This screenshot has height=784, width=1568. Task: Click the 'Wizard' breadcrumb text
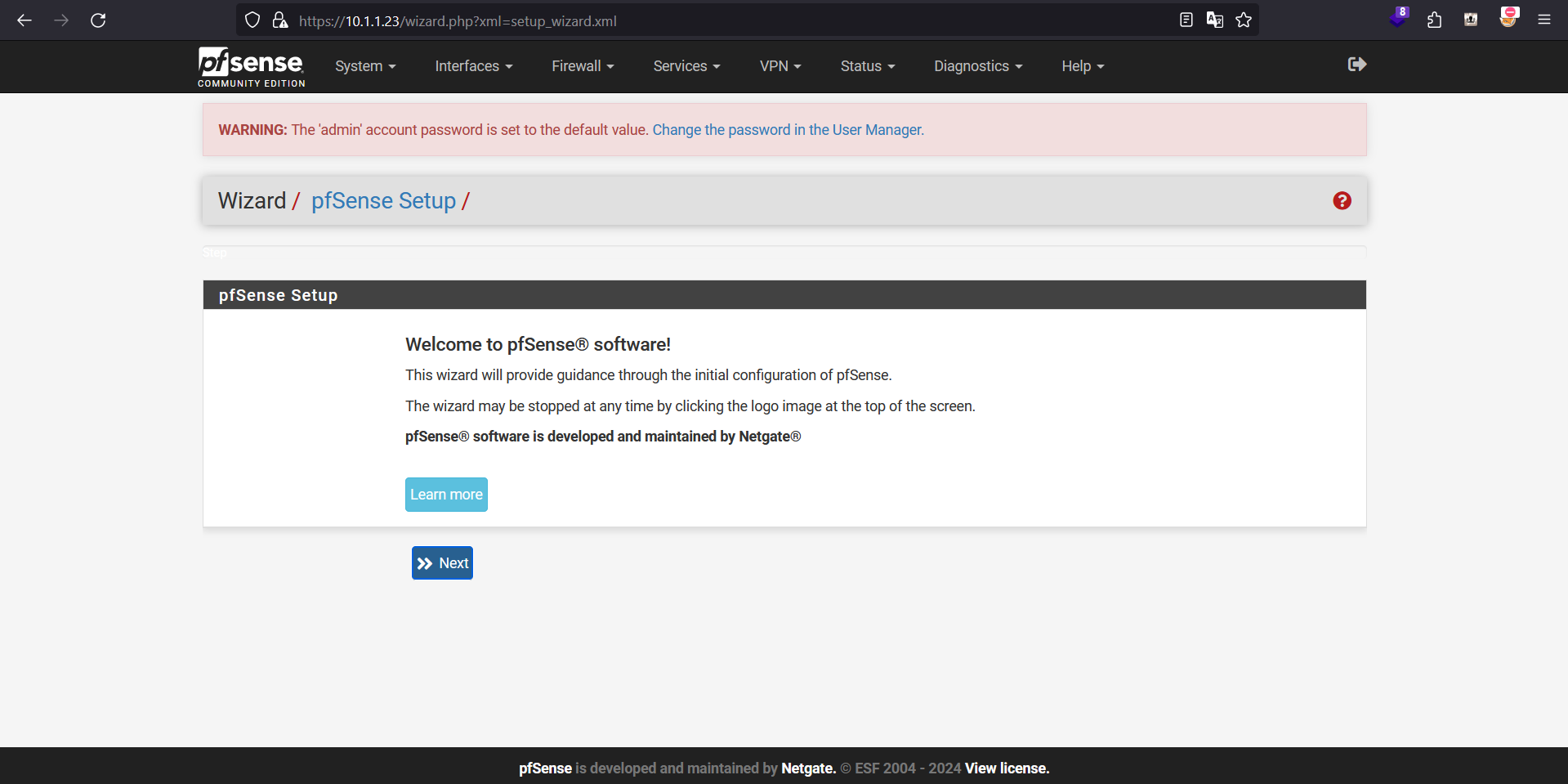tap(252, 201)
